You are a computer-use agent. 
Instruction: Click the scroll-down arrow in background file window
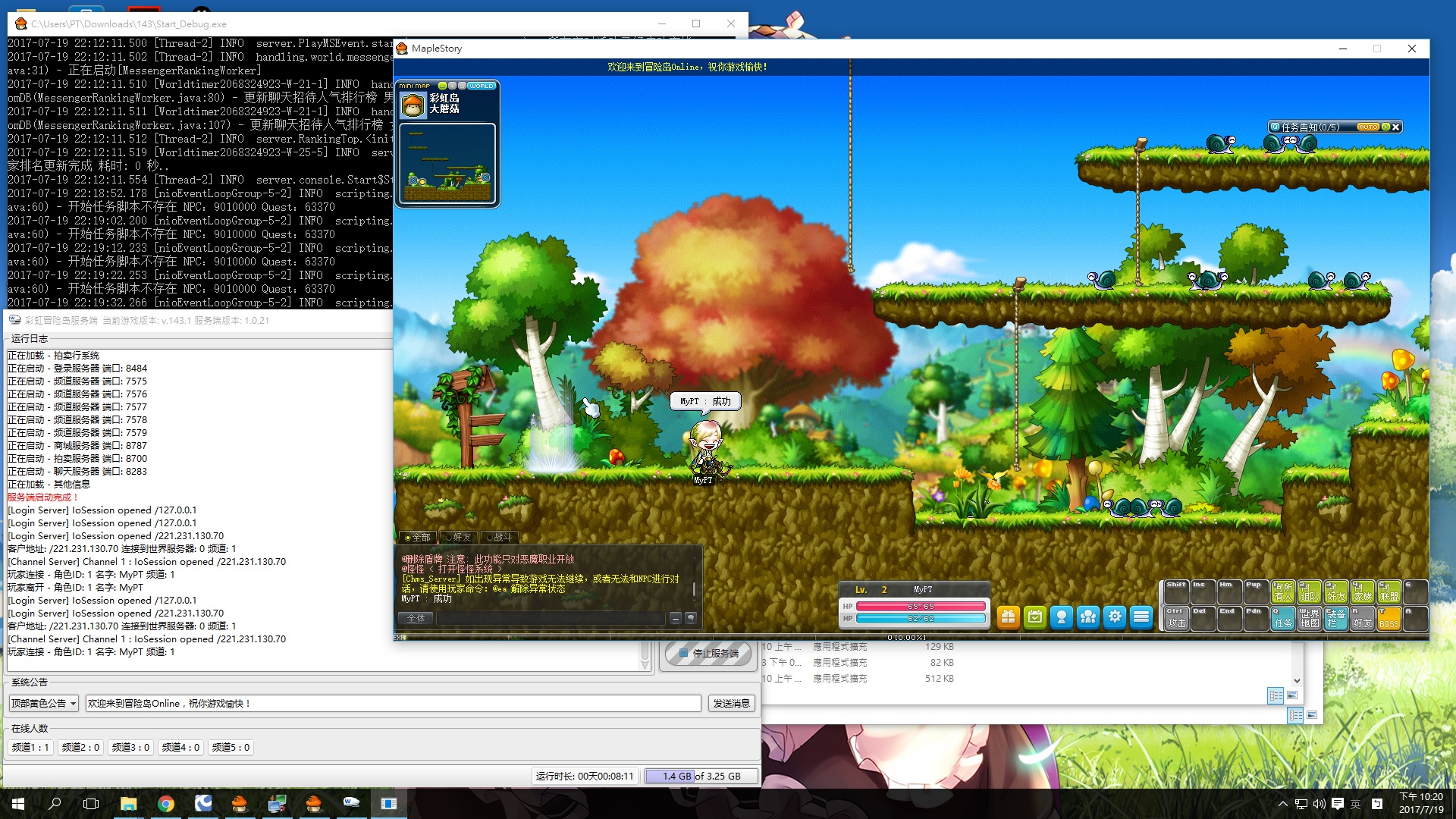coord(1297,680)
